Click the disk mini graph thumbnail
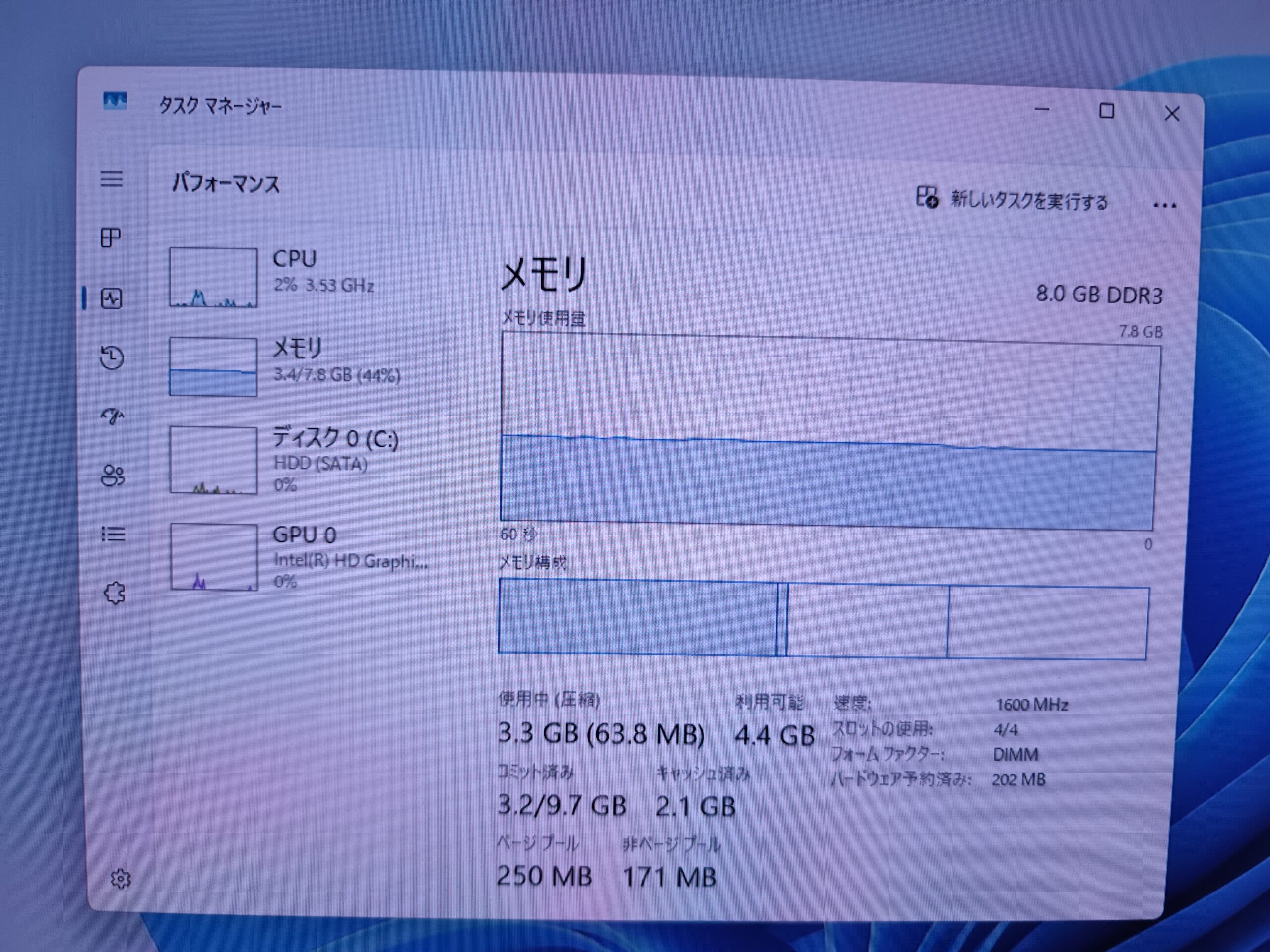 (213, 460)
